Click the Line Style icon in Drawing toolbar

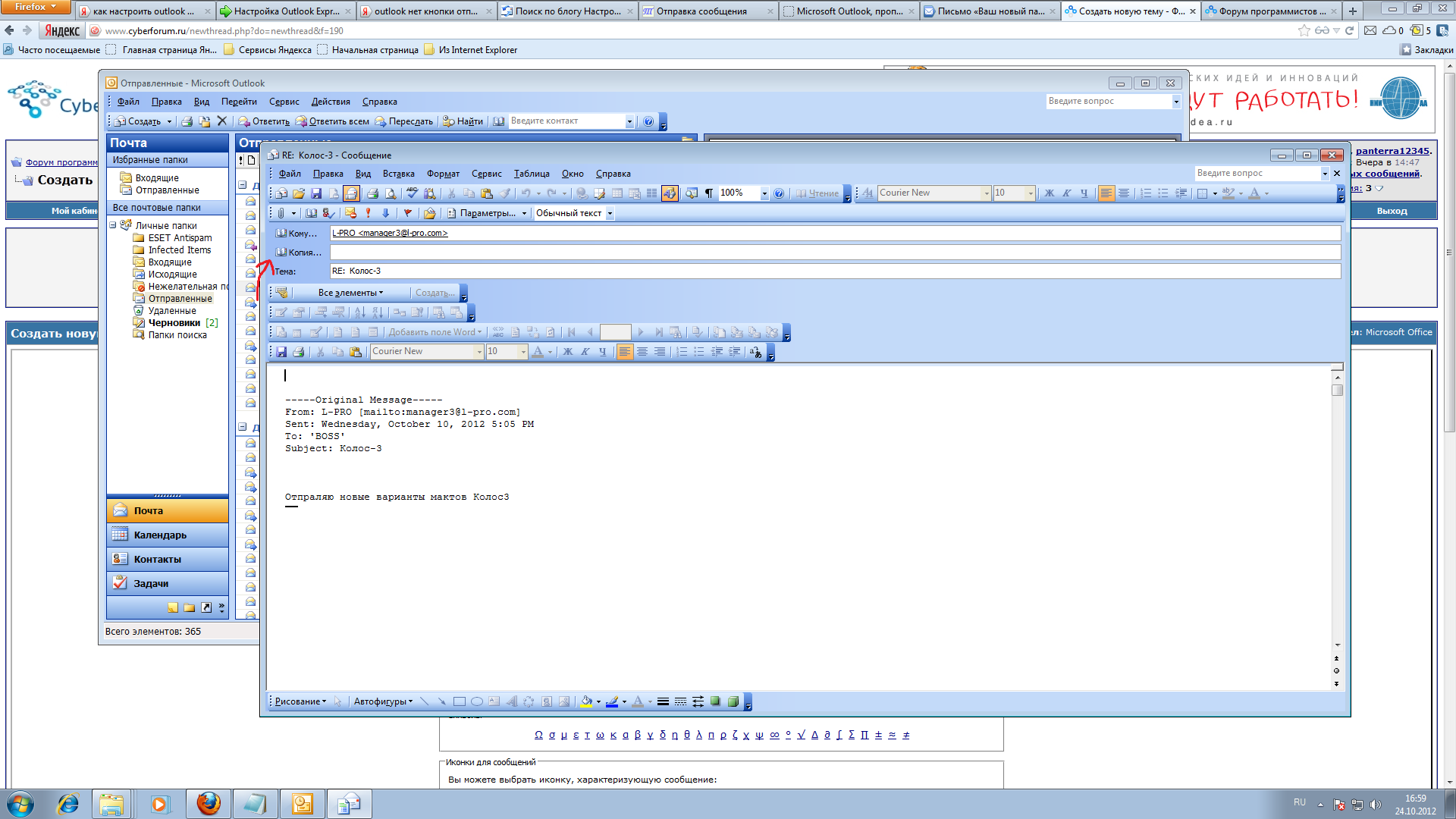point(663,701)
